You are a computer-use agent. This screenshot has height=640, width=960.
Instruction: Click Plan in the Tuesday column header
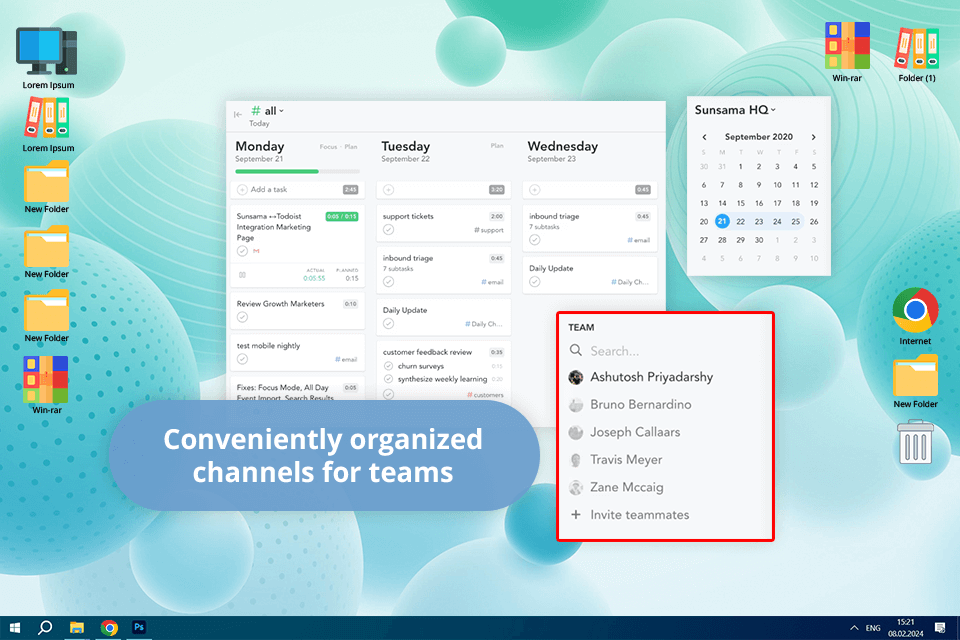[497, 146]
